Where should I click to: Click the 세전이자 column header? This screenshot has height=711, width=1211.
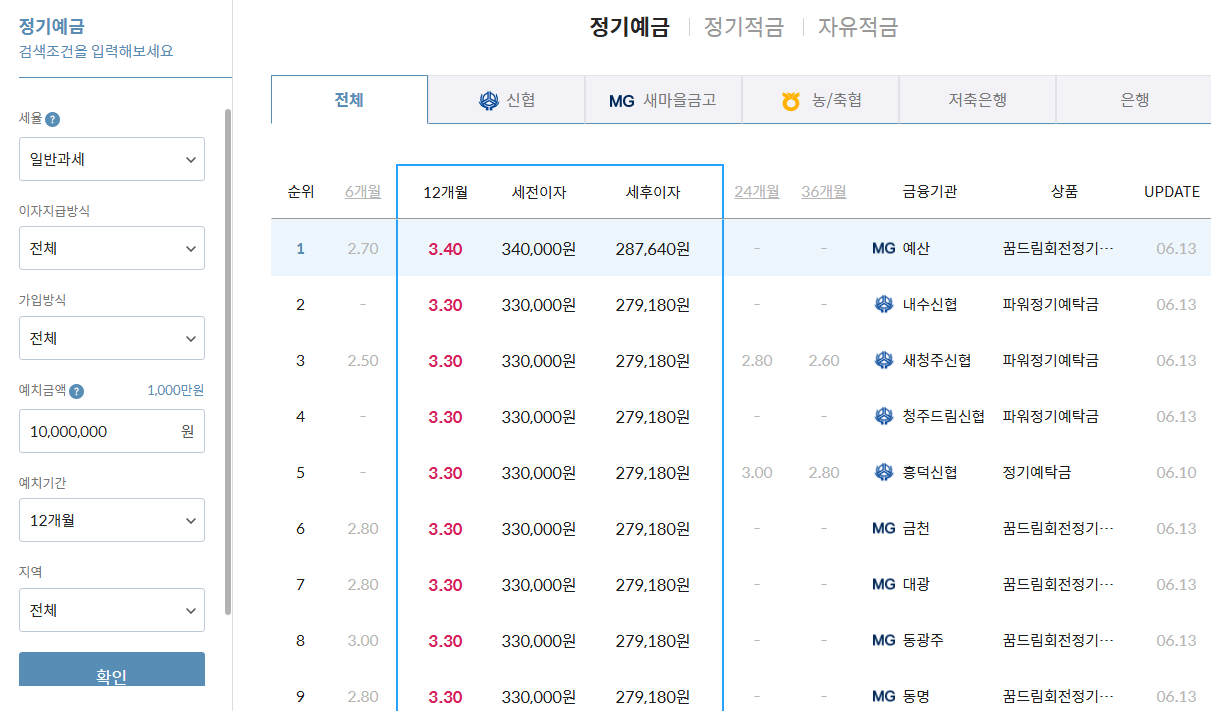(x=539, y=192)
